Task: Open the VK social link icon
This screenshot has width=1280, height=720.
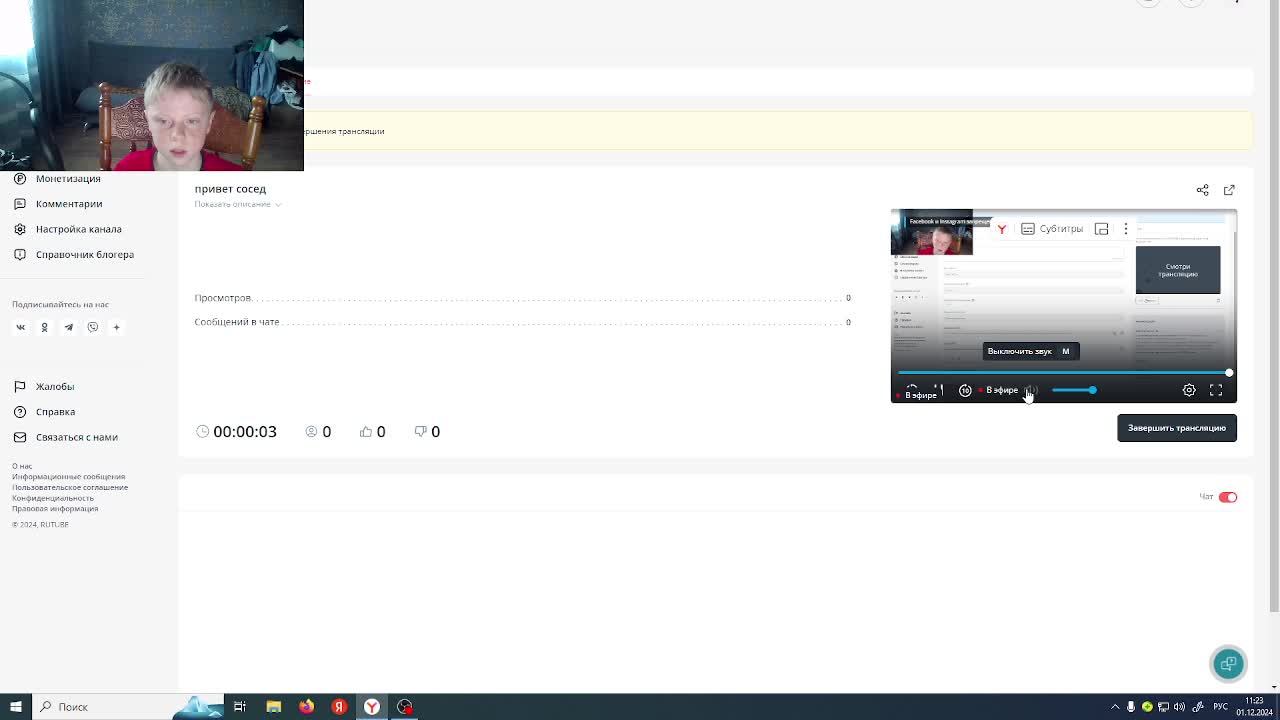Action: coord(20,327)
